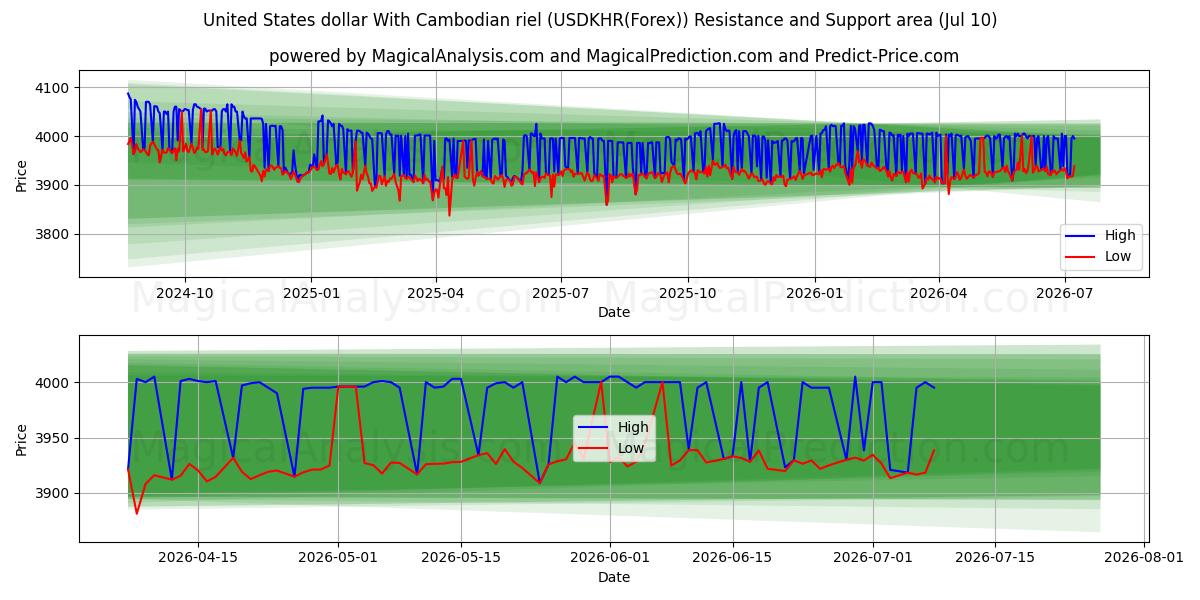Click the 2026-04 date tick label
This screenshot has width=1200, height=600.
938,293
